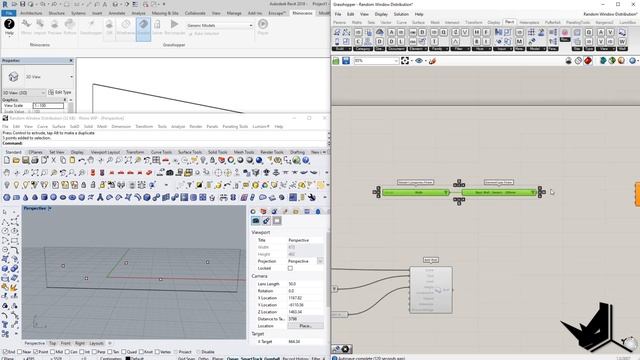Click the Save icon in Grasshopper canvas toolbar

346,61
